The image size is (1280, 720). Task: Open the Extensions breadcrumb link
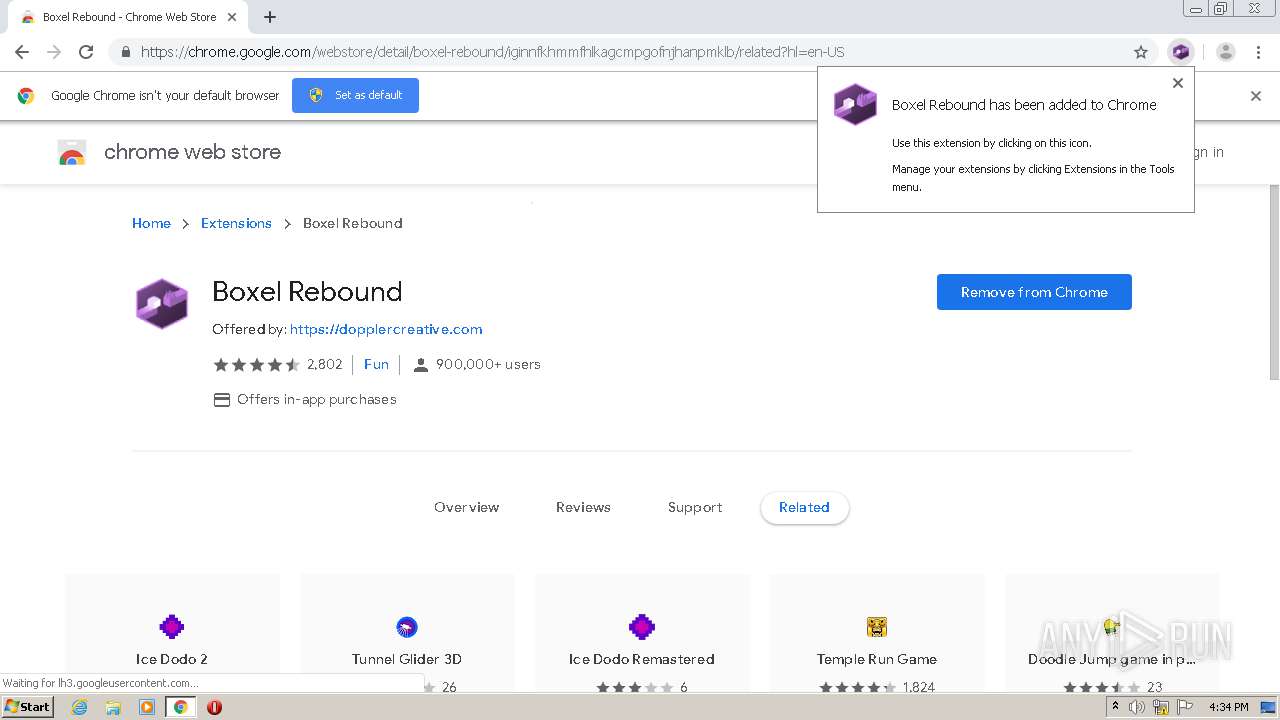236,223
